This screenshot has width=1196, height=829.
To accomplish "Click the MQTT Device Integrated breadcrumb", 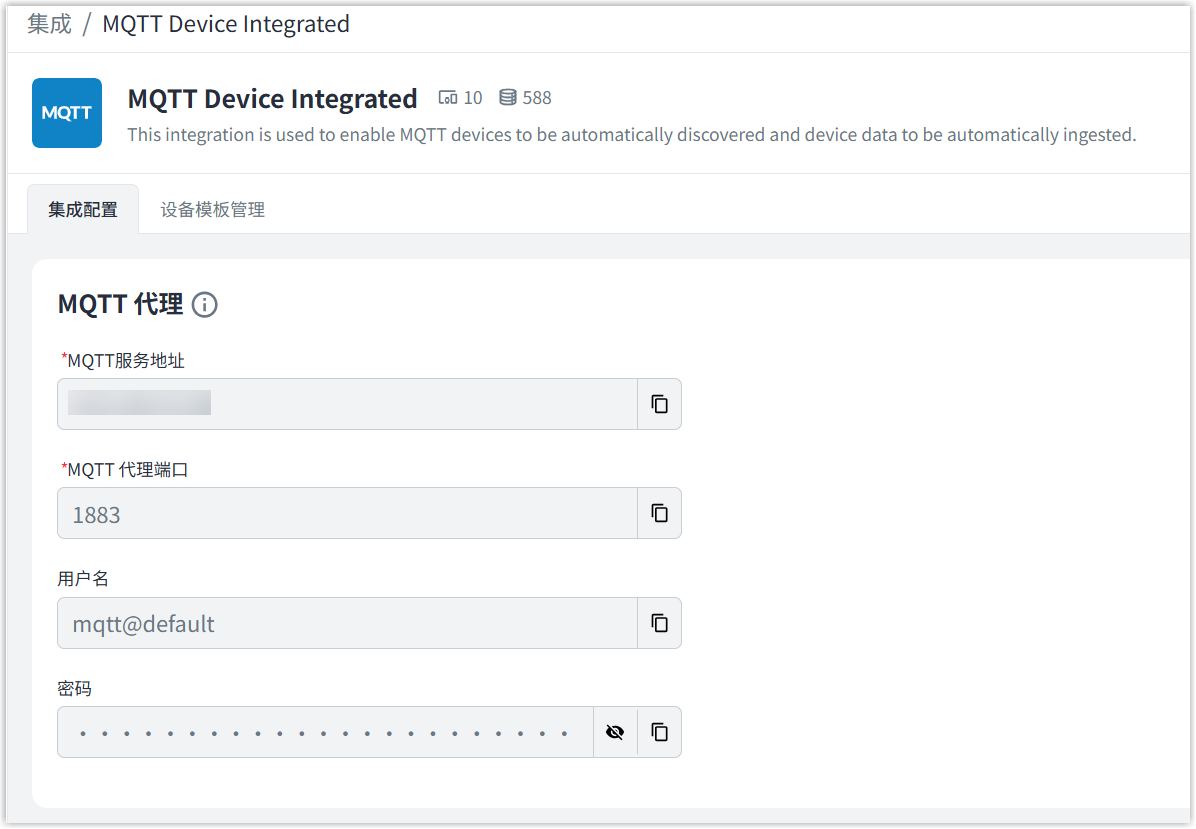I will 226,24.
